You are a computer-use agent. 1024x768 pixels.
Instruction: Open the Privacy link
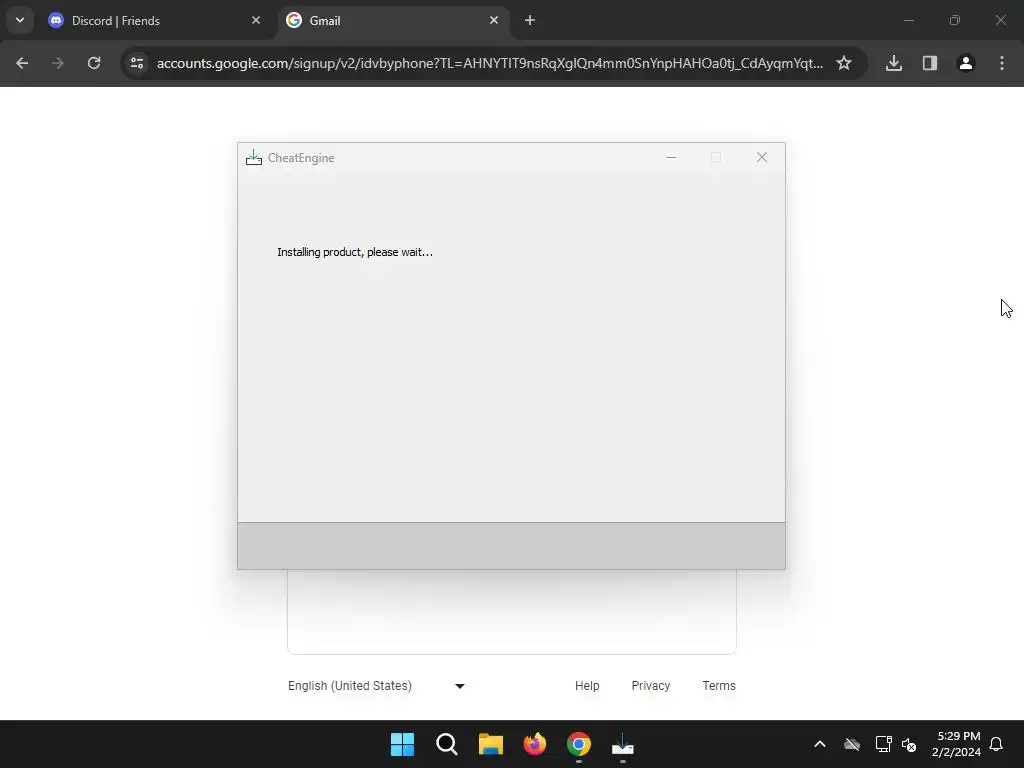coord(650,686)
